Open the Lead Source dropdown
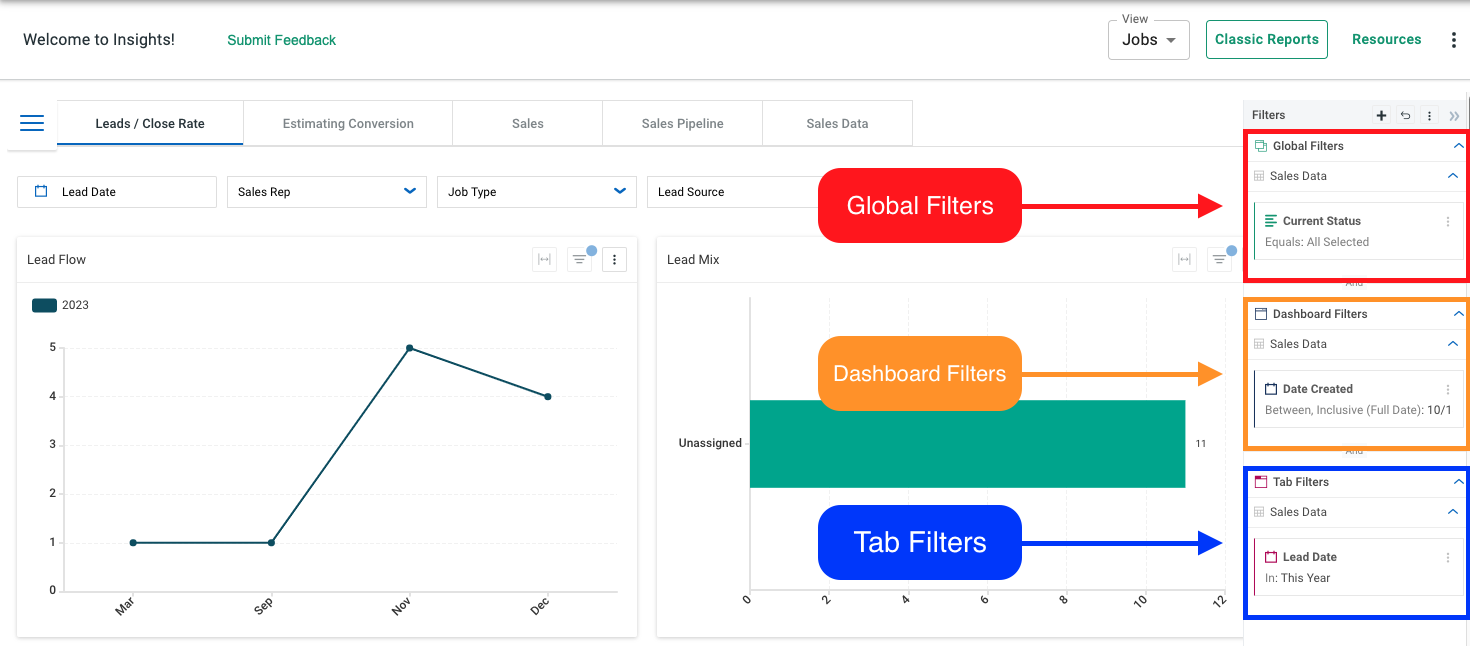Viewport: 1470px width, 646px height. click(732, 192)
